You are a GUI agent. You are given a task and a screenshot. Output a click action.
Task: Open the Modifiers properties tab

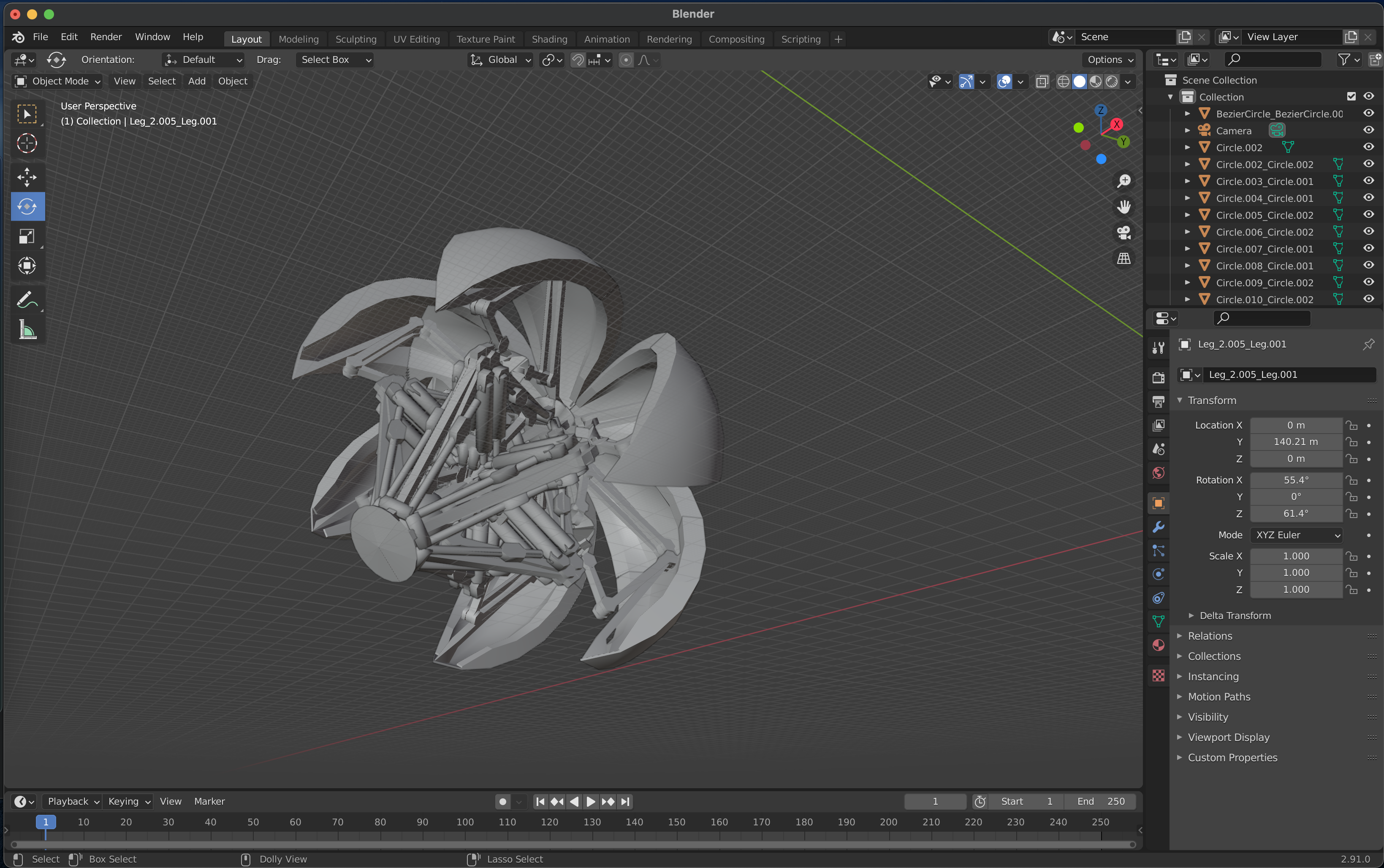point(1159,526)
